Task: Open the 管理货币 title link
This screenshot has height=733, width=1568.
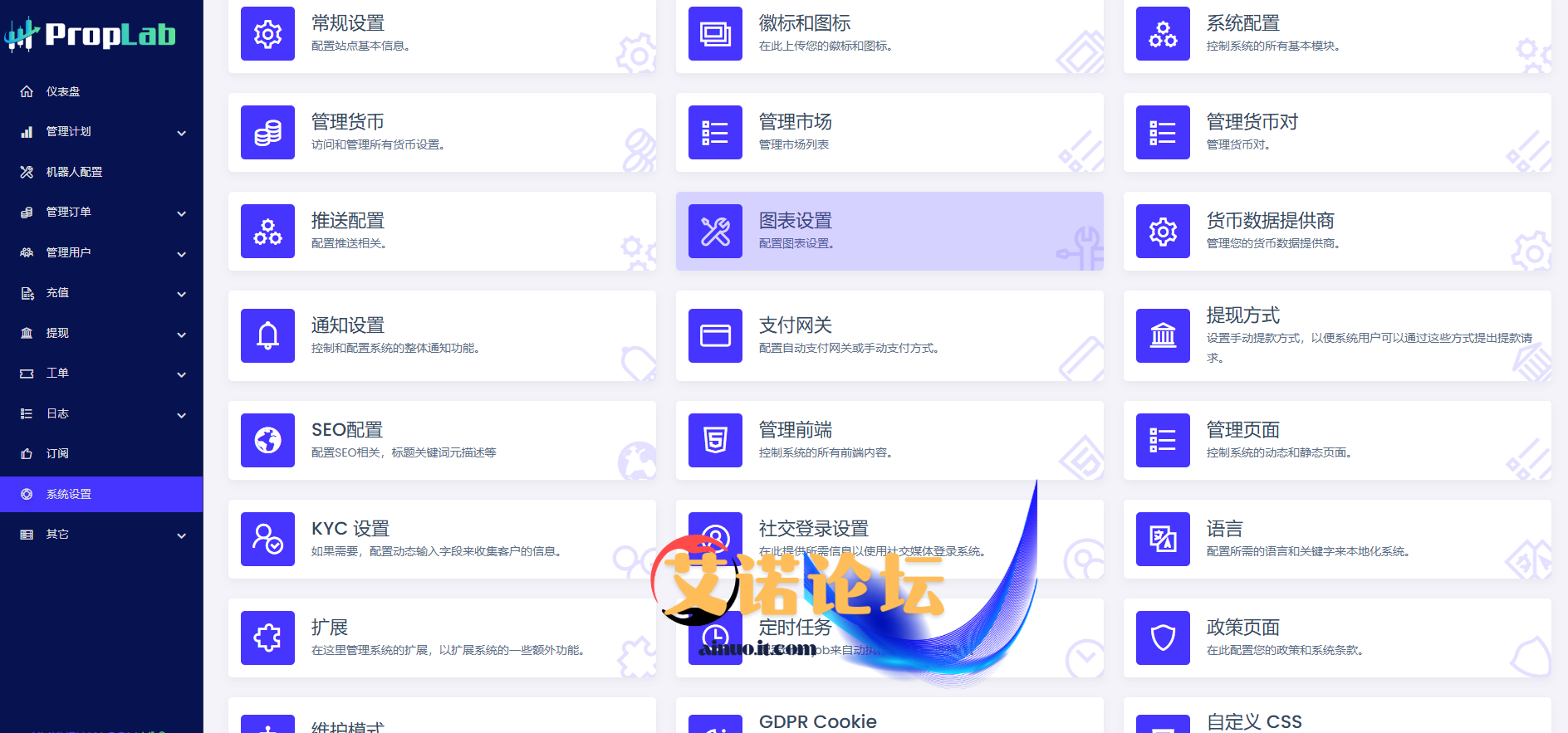Action: point(348,122)
